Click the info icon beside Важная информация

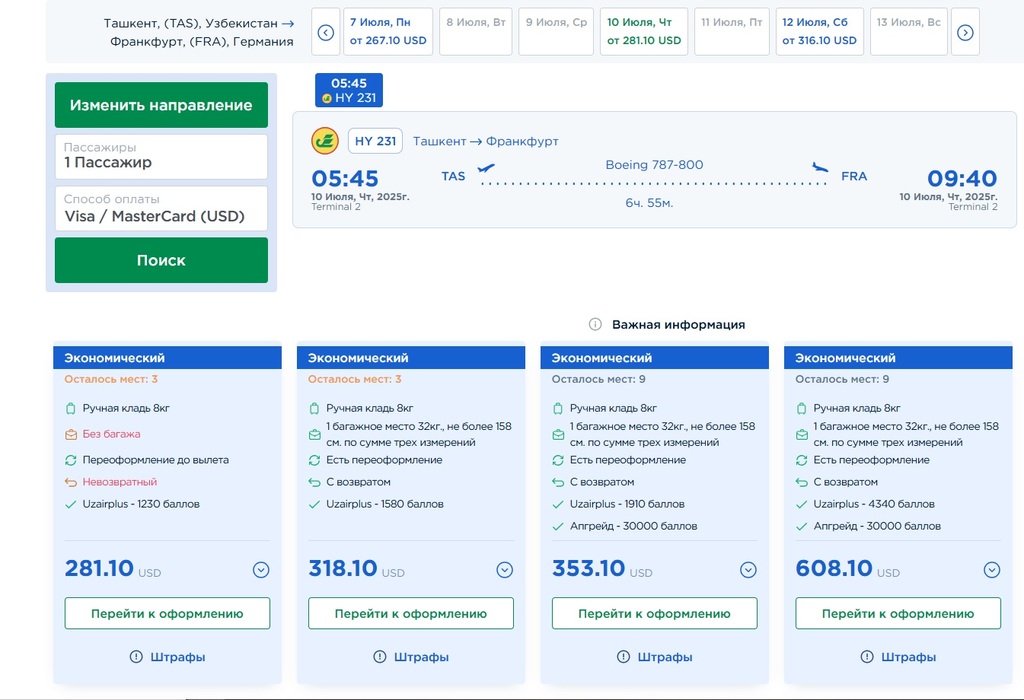coord(595,324)
